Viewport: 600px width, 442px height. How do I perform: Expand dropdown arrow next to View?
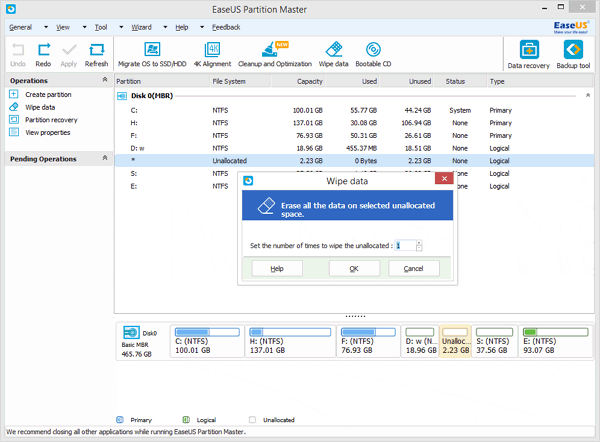[85, 27]
